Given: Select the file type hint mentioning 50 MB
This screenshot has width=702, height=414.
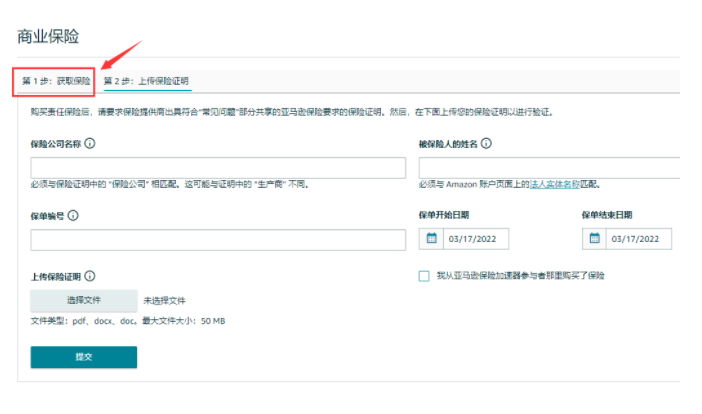Looking at the screenshot, I should point(128,321).
